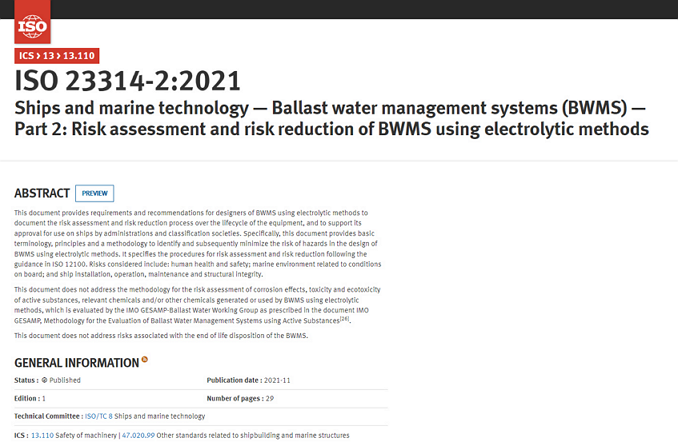Open the 13.110 Safety of machinery link

coord(42,435)
